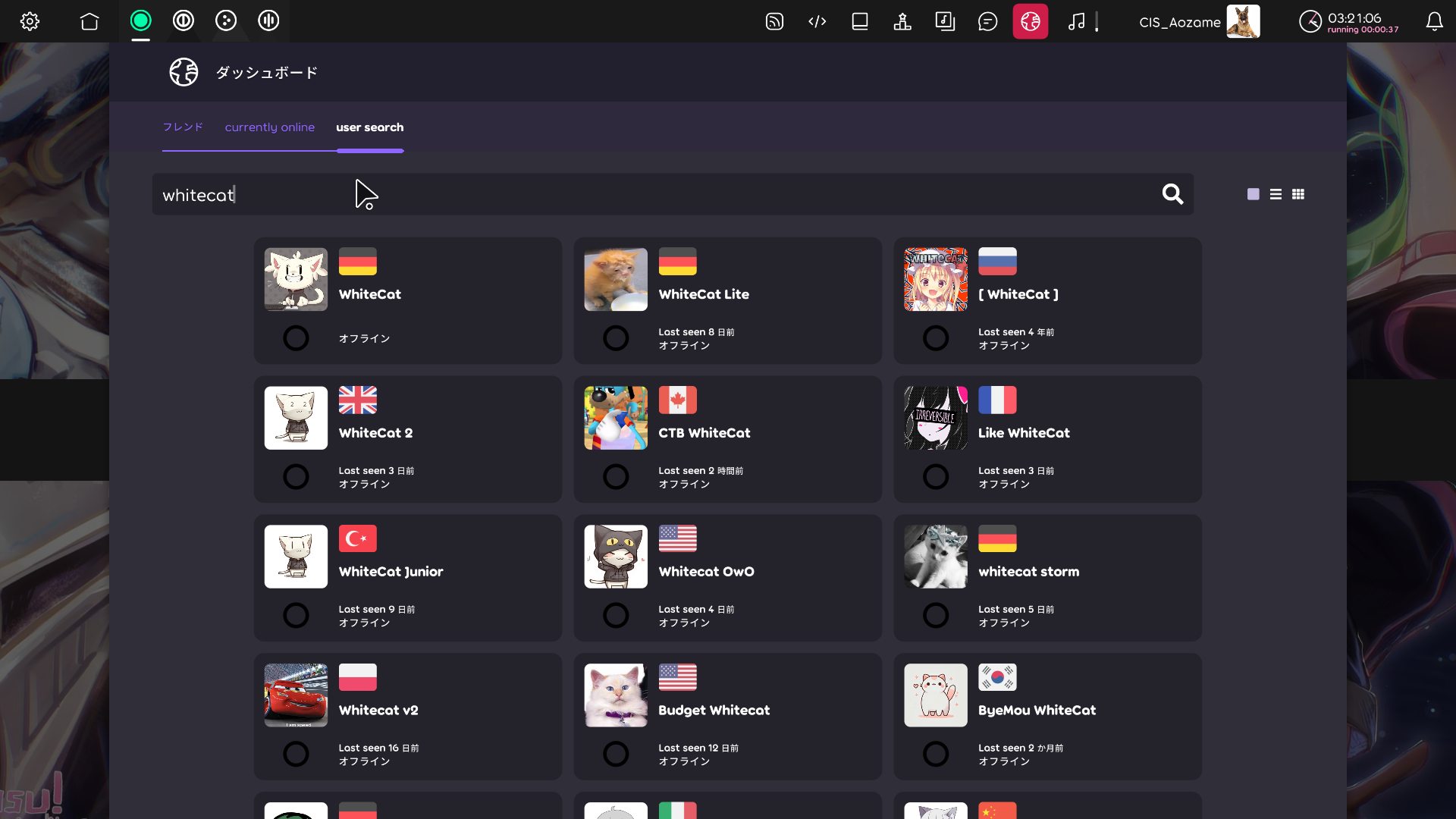Open ByeMou WhiteCat's avatar
This screenshot has width=1456, height=819.
pyautogui.click(x=936, y=695)
